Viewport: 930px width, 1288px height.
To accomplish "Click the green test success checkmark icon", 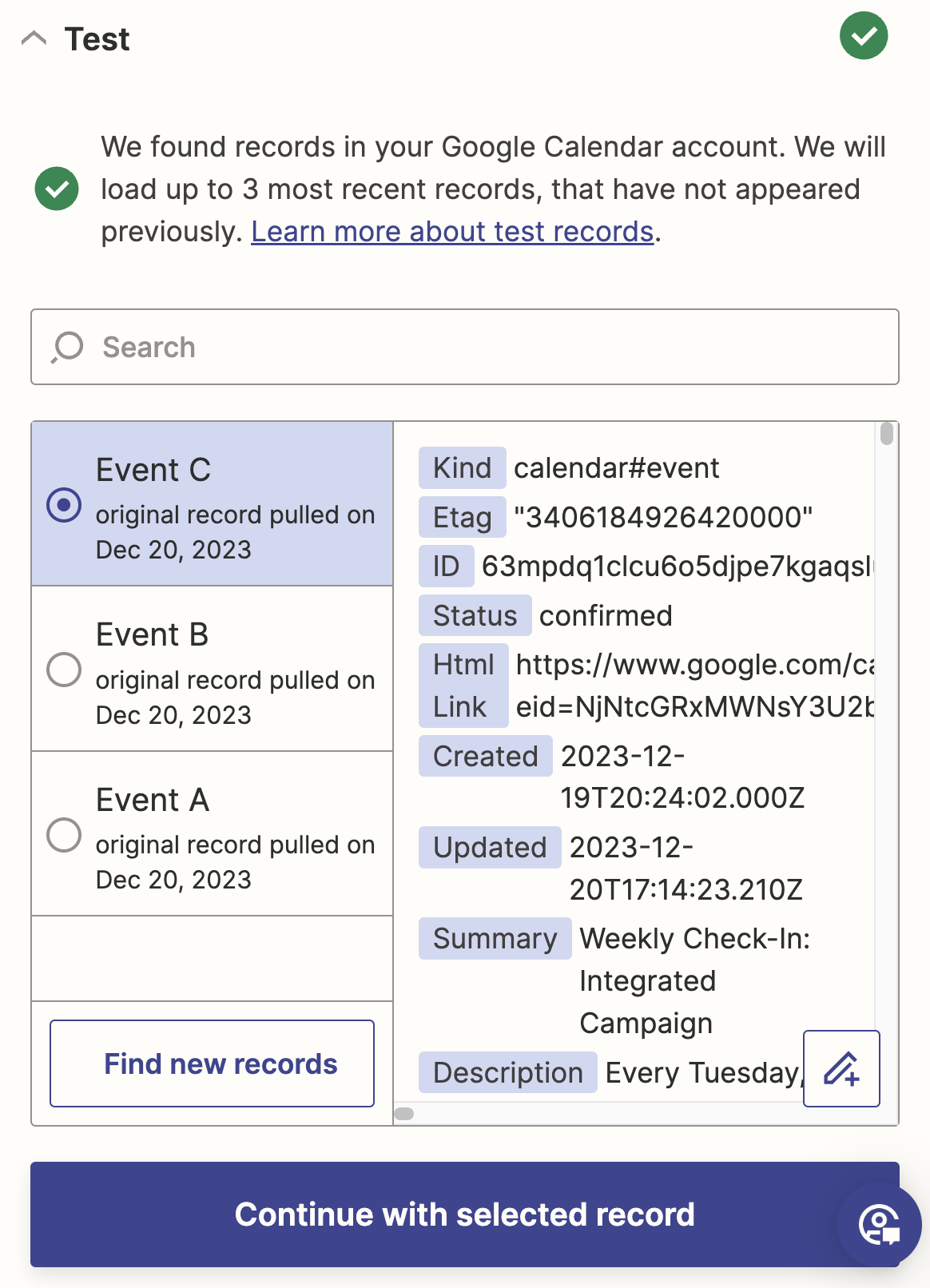I will (x=863, y=36).
